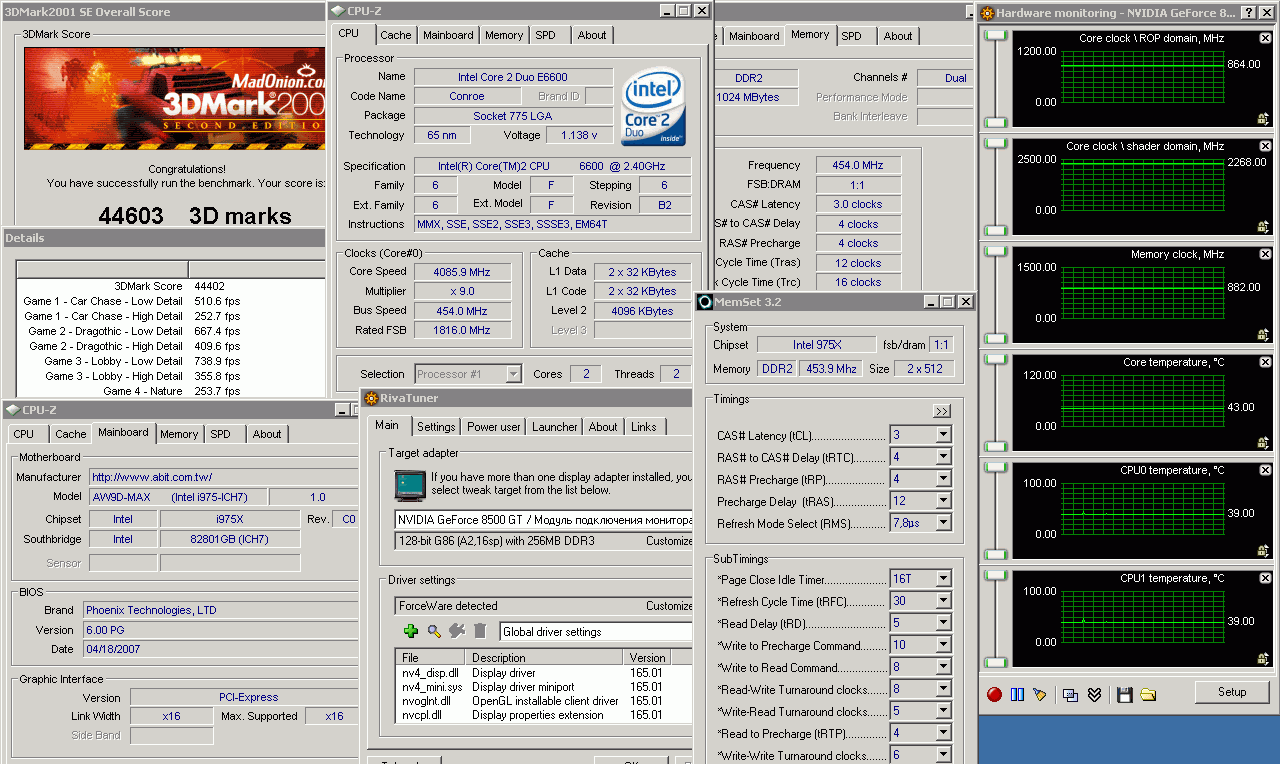Switch to Settings tab in RivaTuner

[x=436, y=427]
